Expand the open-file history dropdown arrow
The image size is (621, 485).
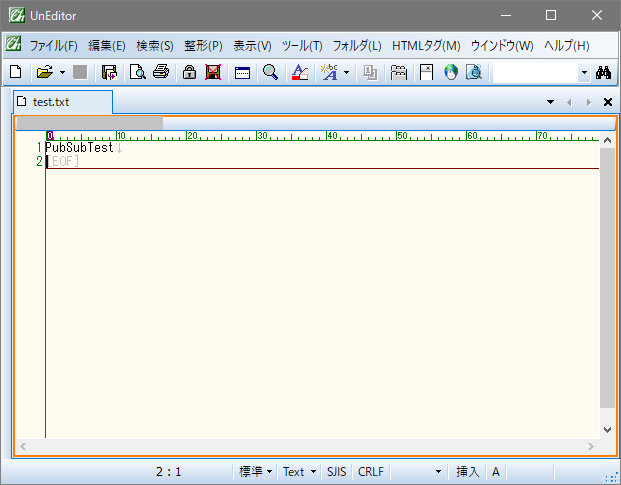(62, 72)
